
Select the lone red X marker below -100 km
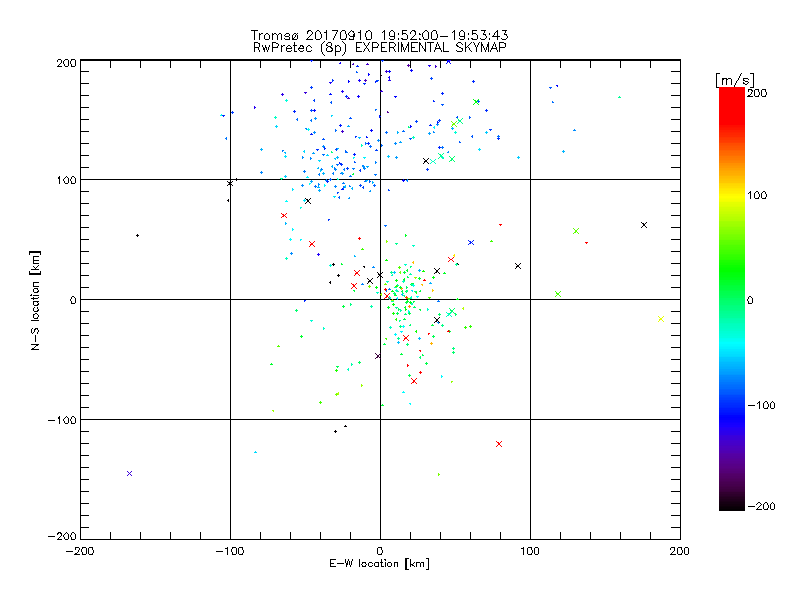(499, 444)
